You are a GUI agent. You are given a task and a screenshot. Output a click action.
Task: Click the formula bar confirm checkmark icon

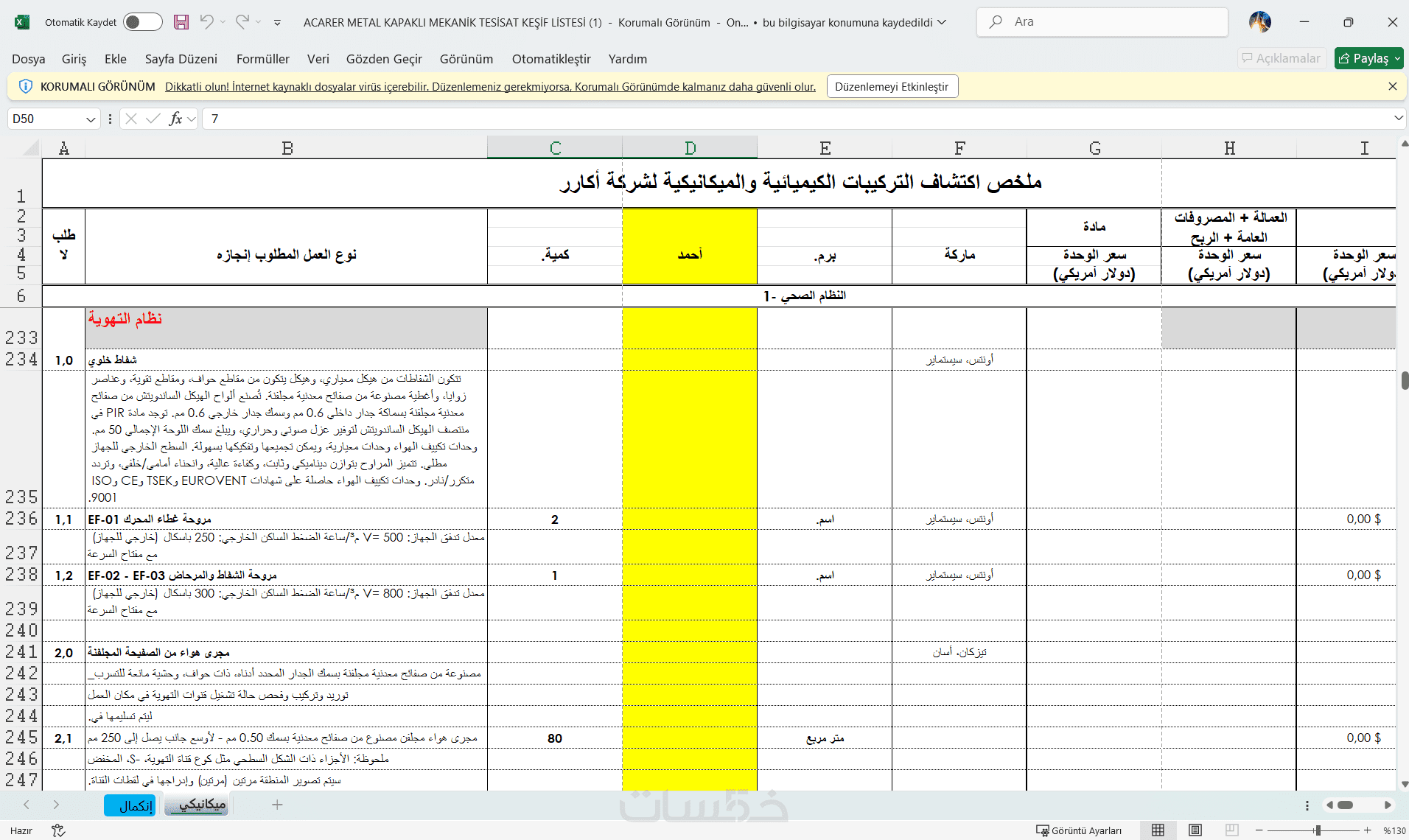(x=153, y=119)
